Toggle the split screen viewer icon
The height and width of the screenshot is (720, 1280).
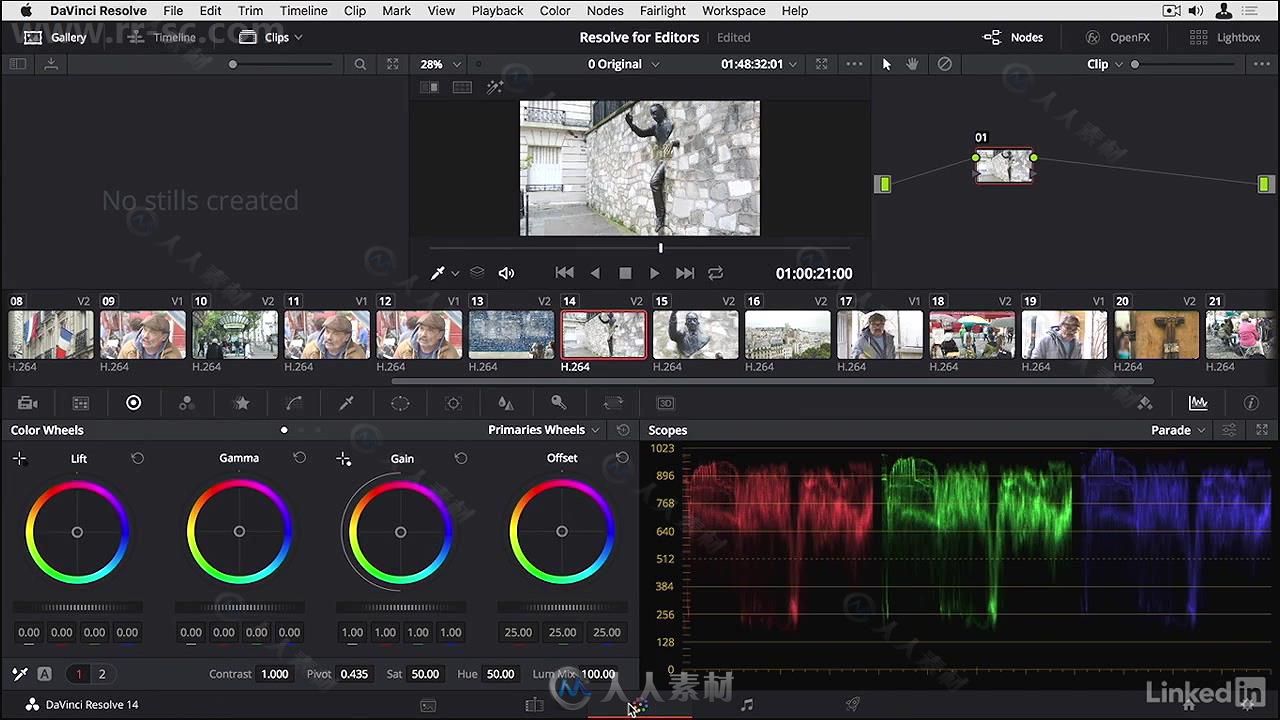tap(462, 88)
